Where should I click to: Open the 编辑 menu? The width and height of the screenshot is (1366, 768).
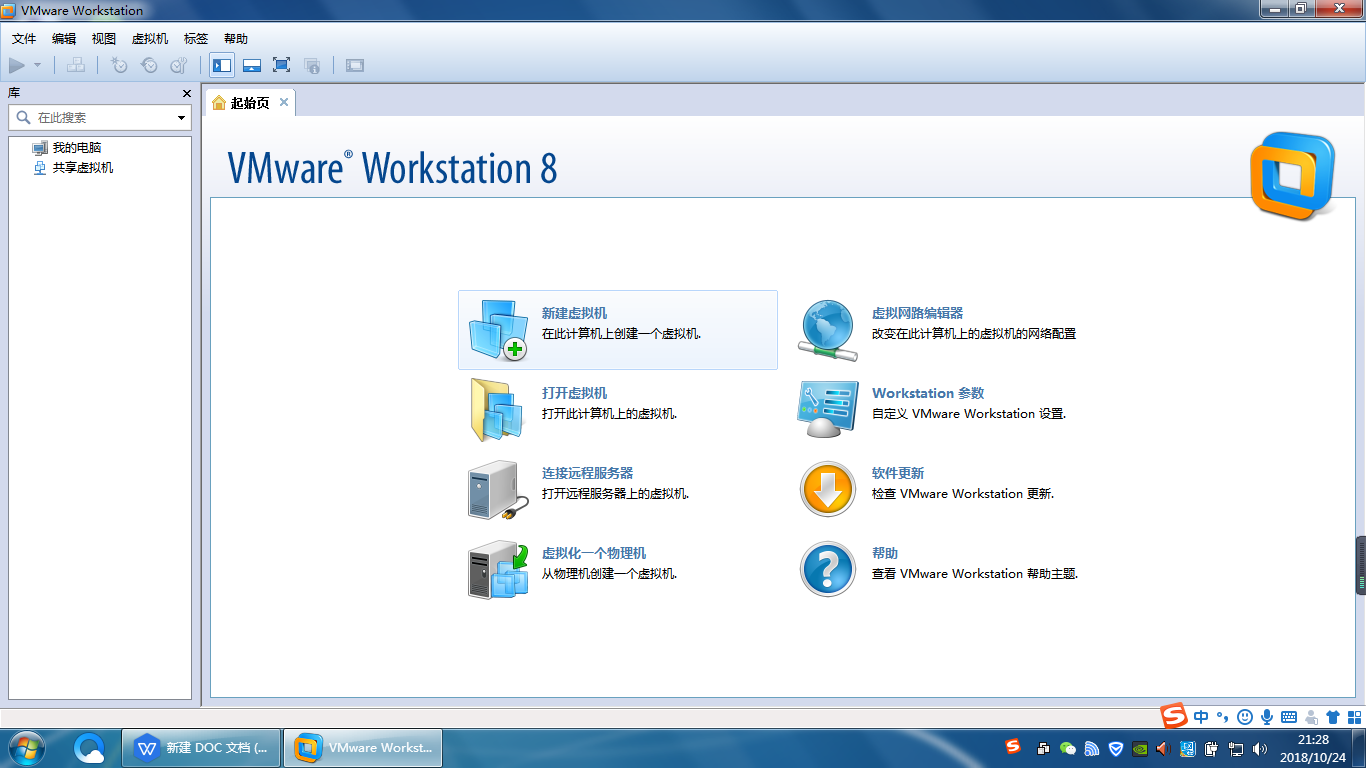pos(64,39)
